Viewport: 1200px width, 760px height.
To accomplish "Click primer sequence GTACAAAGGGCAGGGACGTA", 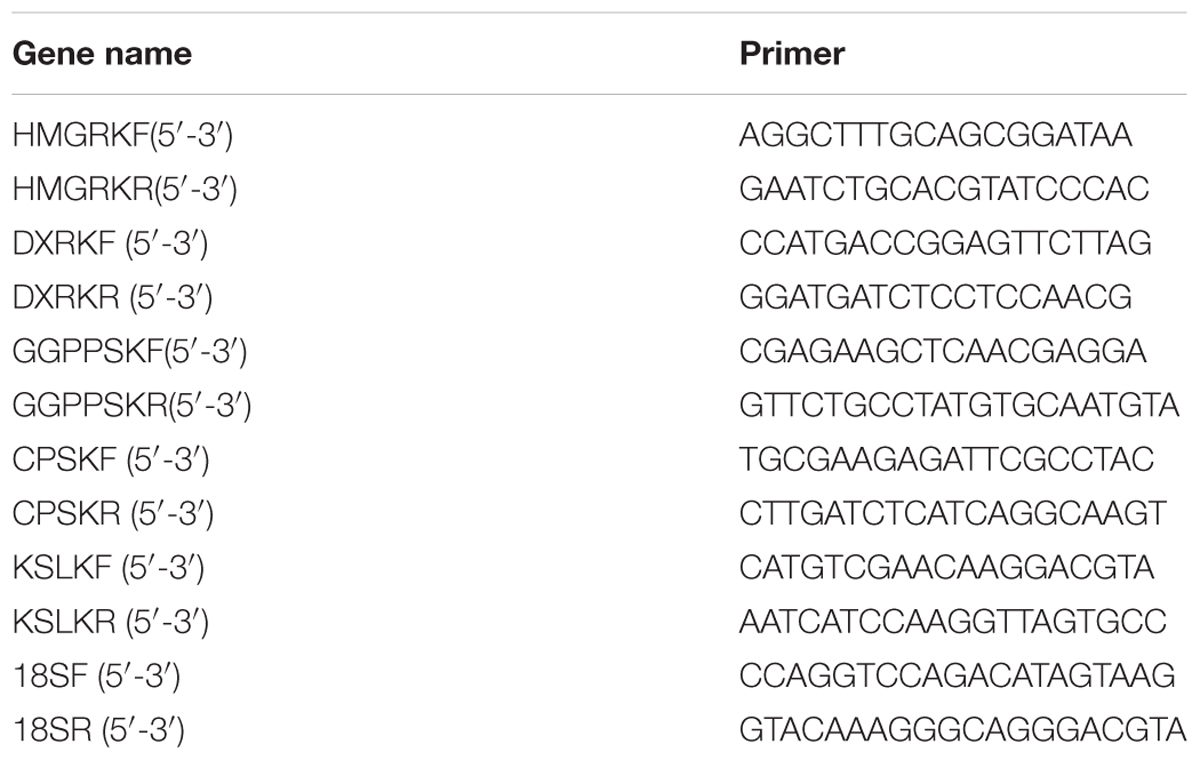I will click(963, 729).
